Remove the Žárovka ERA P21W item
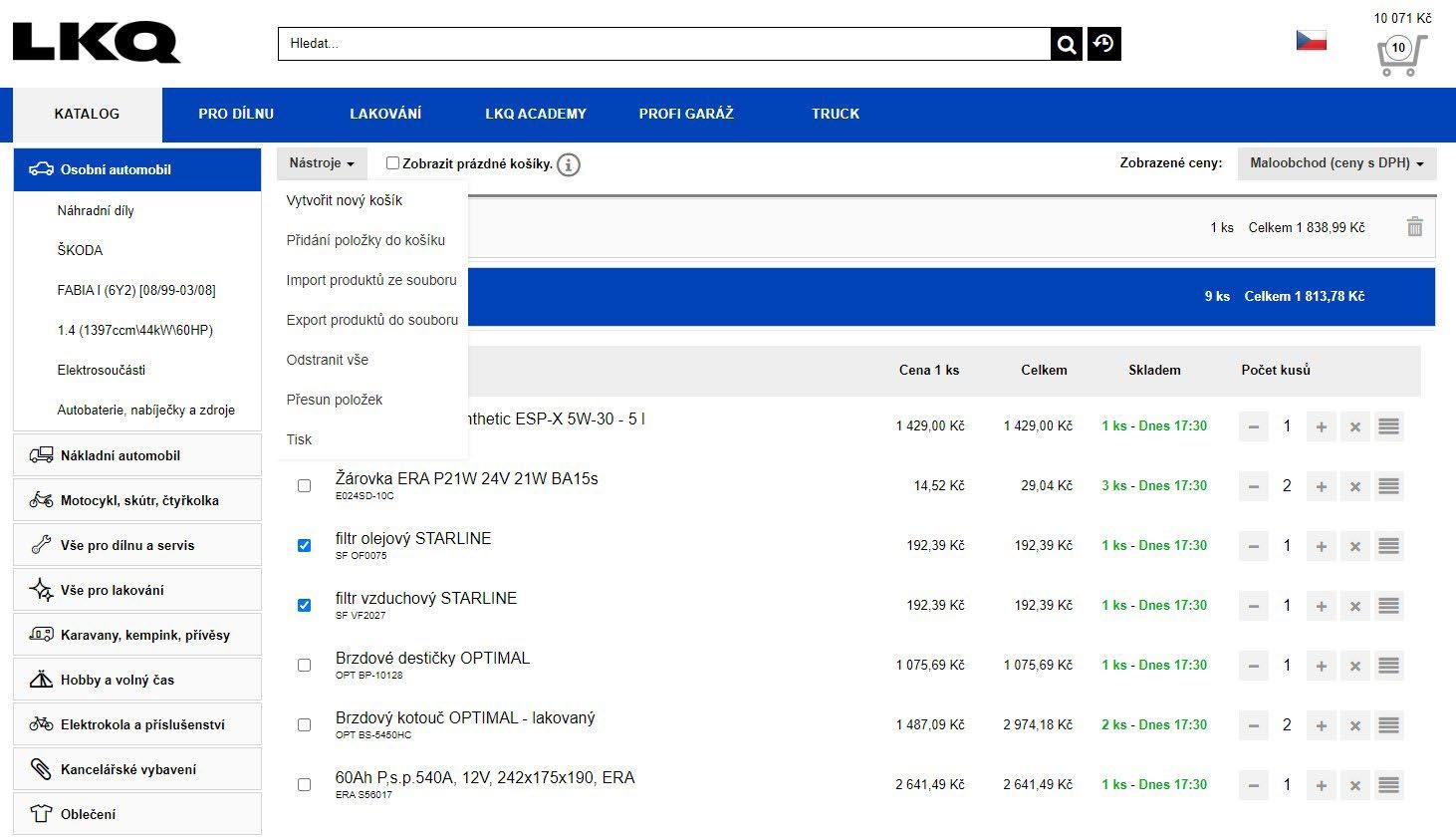 pyautogui.click(x=1354, y=486)
